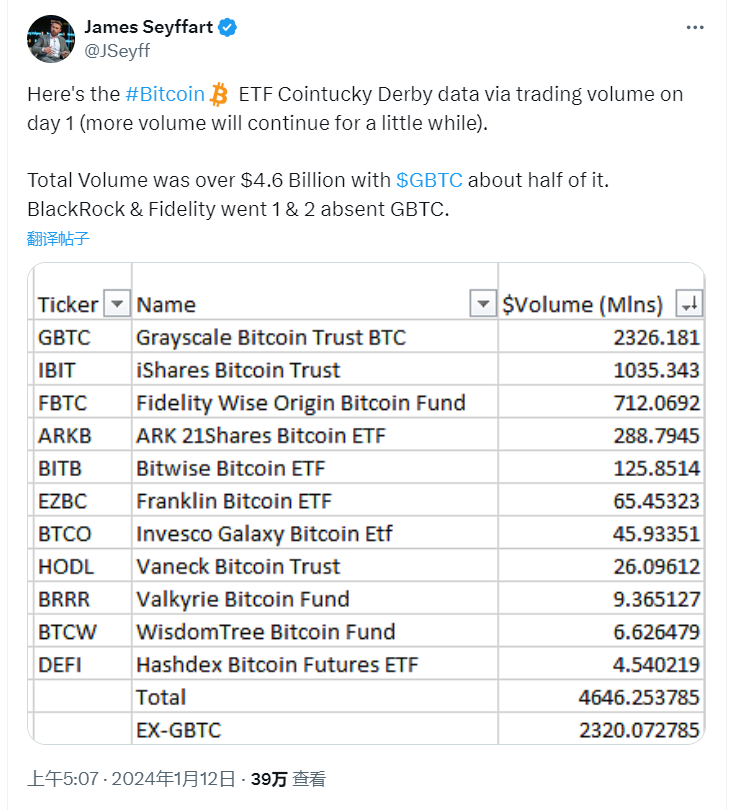Open the Ticker column filter dropdown
This screenshot has height=810, width=741.
point(117,304)
